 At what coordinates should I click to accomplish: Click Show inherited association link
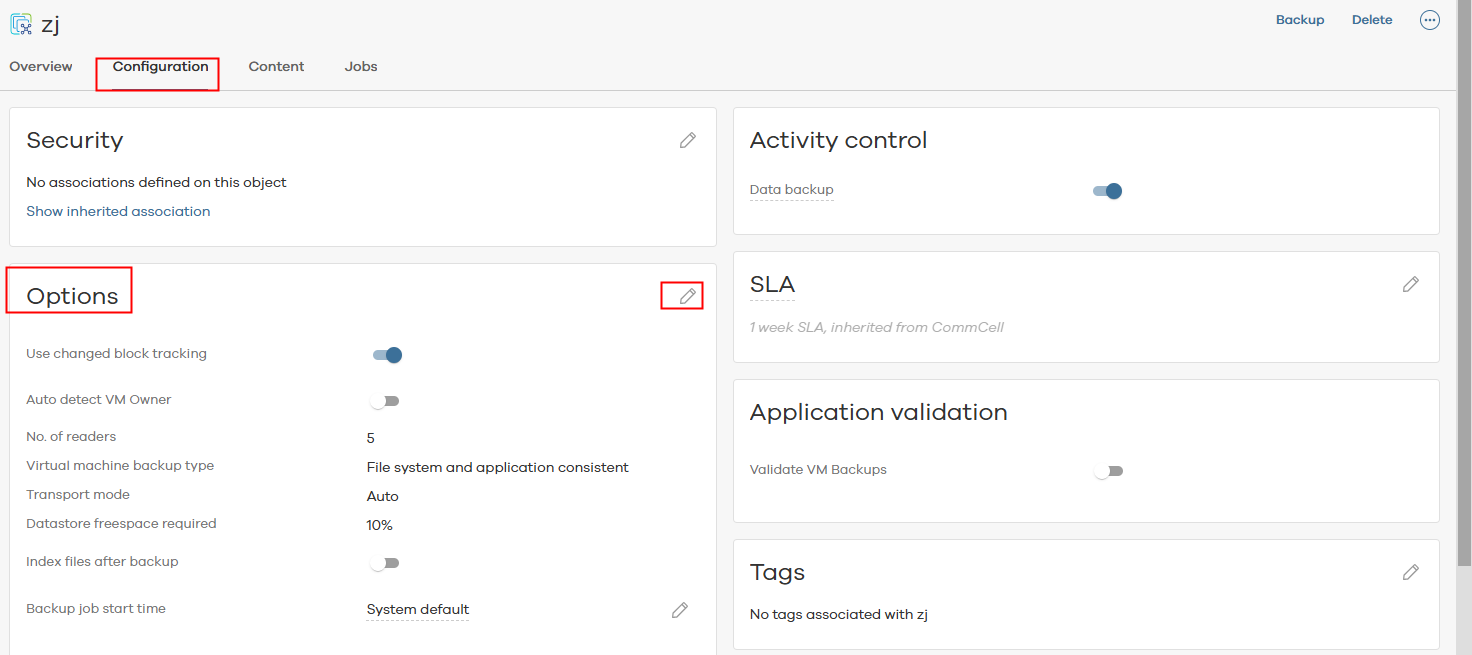point(118,212)
